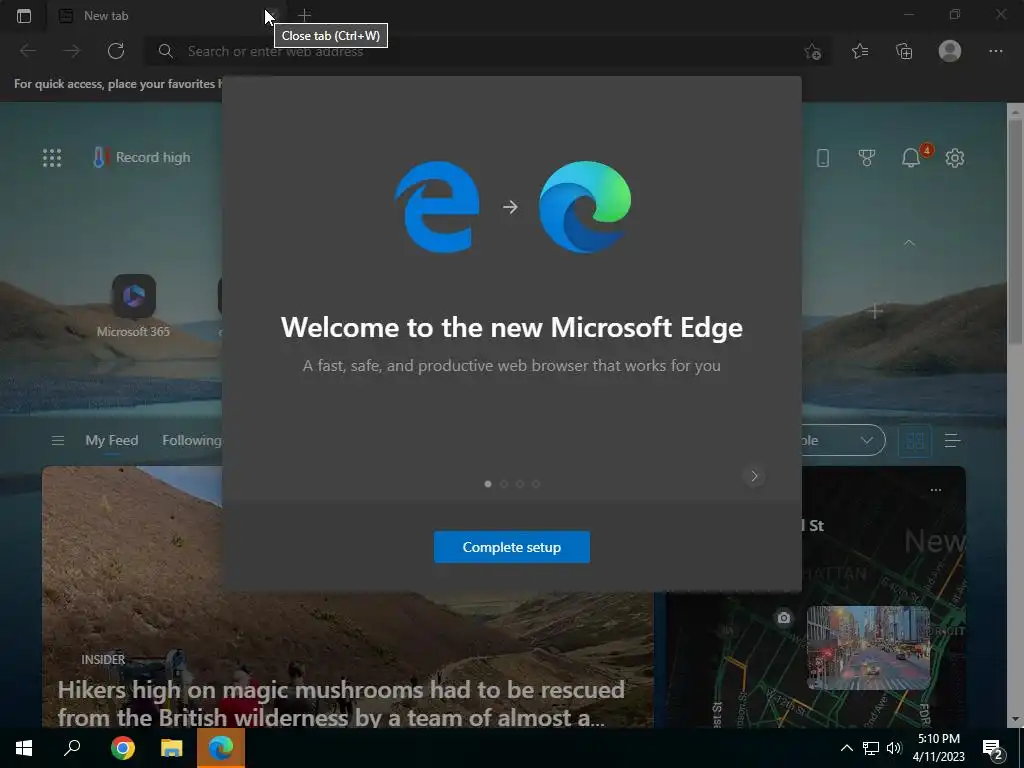Screen dimensions: 1024x768
Task: Select the first pagination dot
Action: click(488, 484)
